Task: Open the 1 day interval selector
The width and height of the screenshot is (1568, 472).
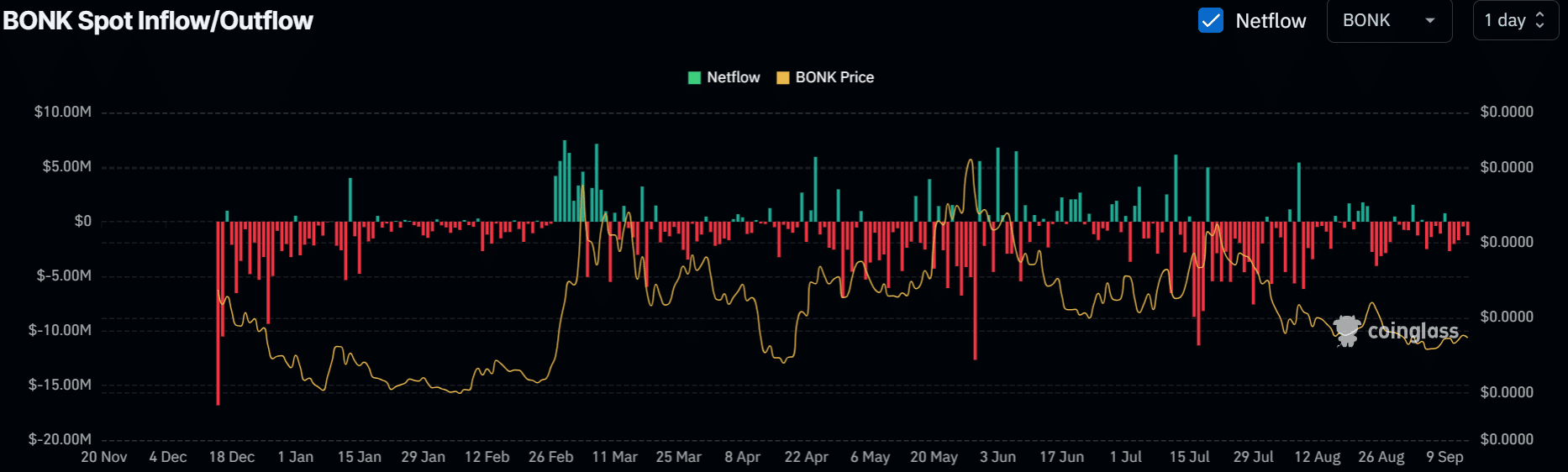Action: [1515, 21]
